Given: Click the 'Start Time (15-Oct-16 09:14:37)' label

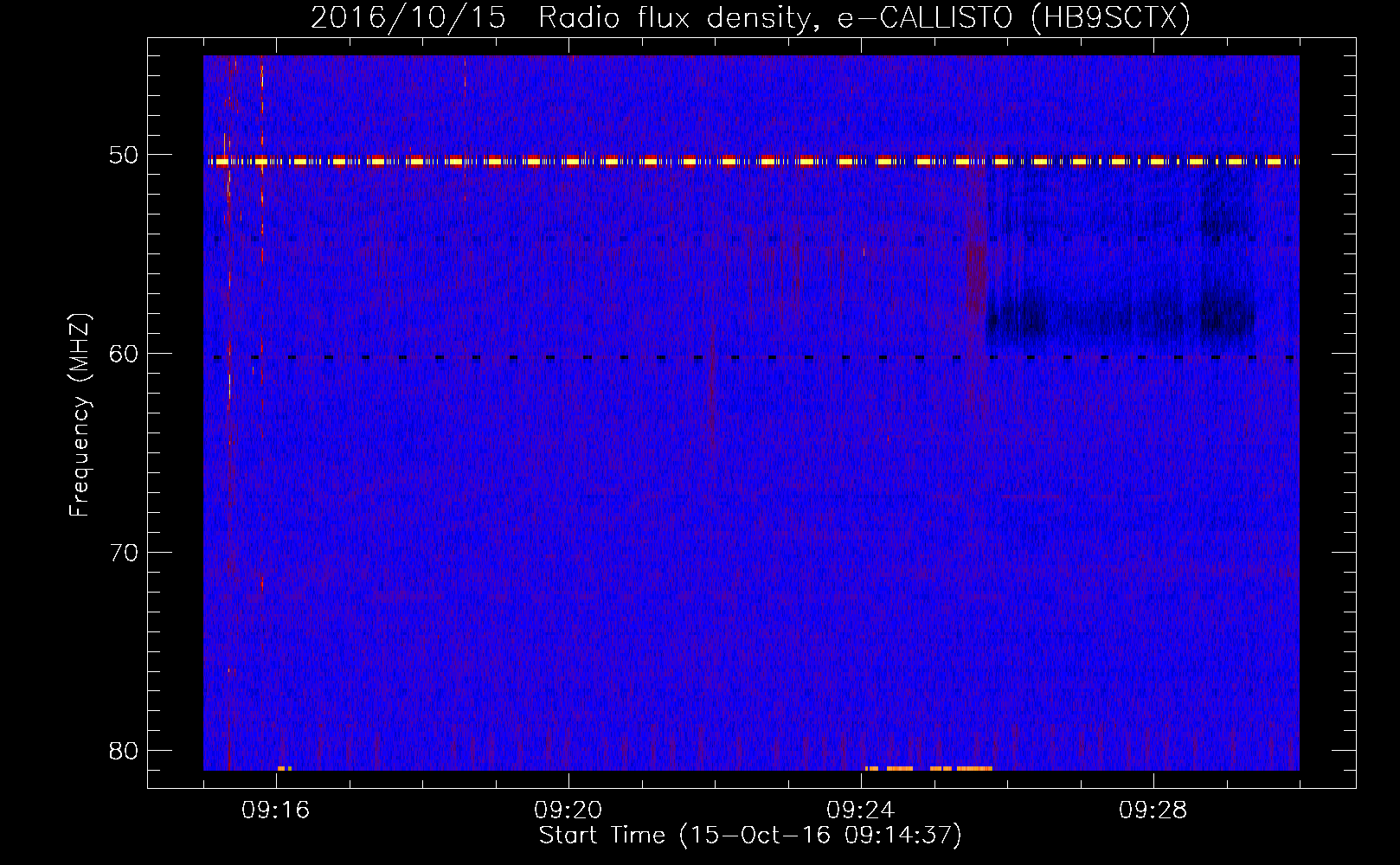Looking at the screenshot, I should coord(750,836).
